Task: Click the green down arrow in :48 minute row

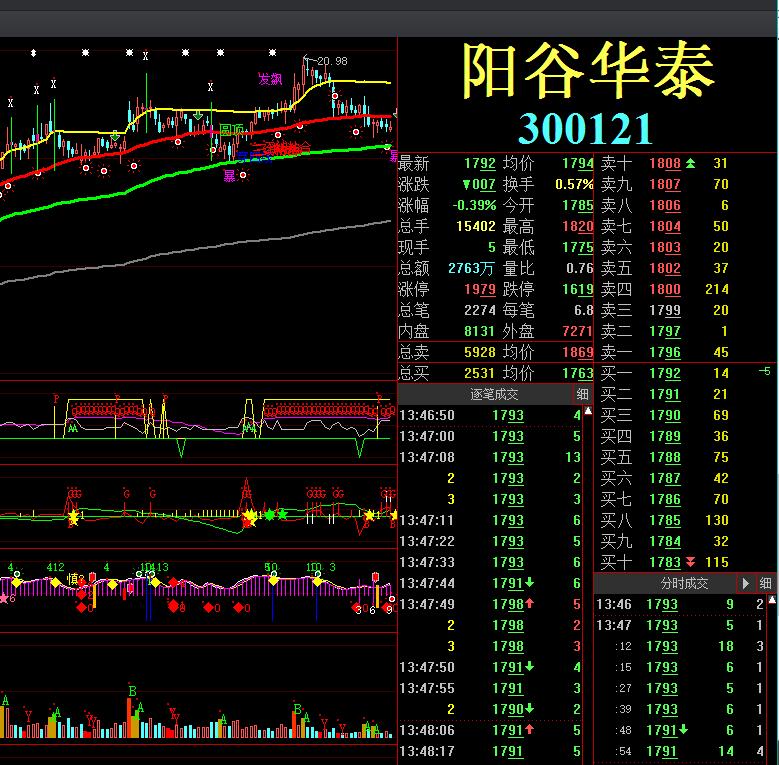Action: pos(684,729)
